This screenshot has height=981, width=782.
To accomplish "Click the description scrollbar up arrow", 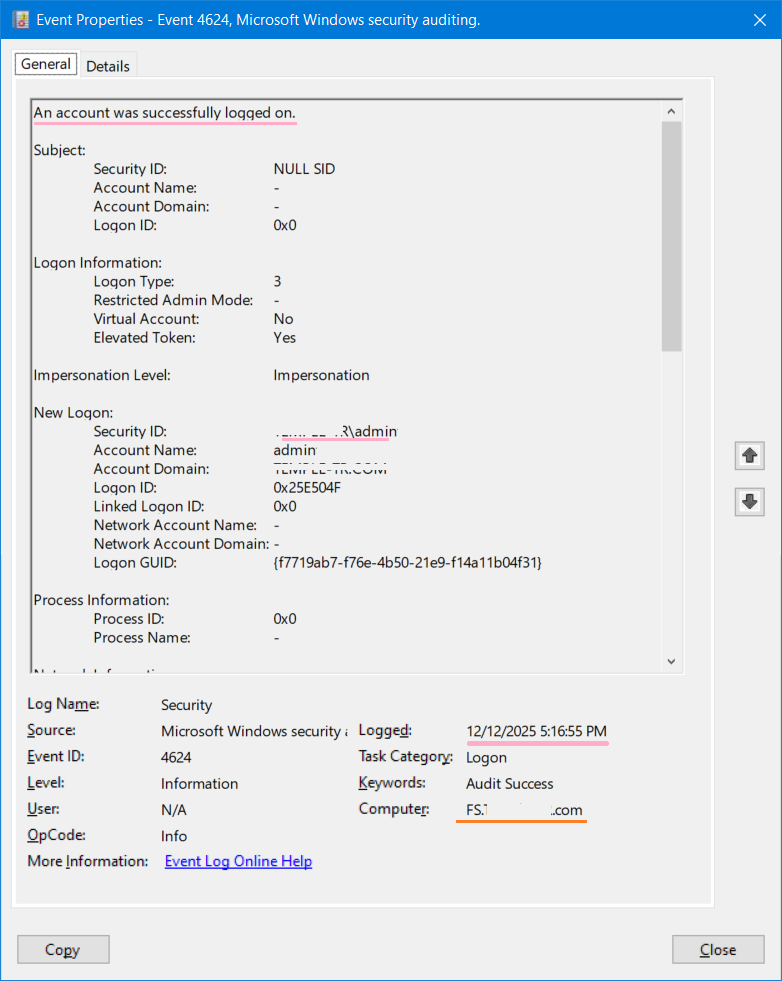I will click(x=671, y=111).
